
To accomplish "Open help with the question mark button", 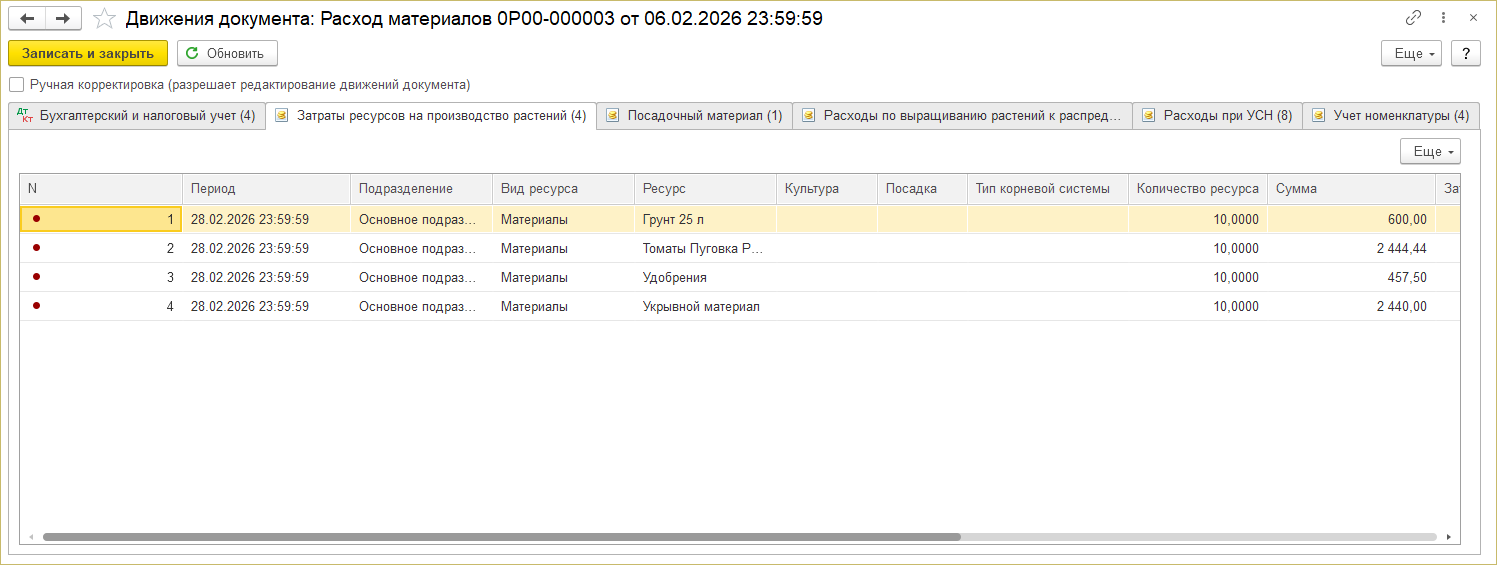I will [x=1465, y=53].
